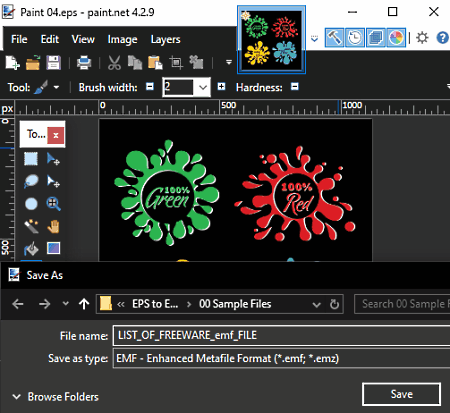Open the View menu
Viewport: 450px width, 413px height.
(x=83, y=39)
